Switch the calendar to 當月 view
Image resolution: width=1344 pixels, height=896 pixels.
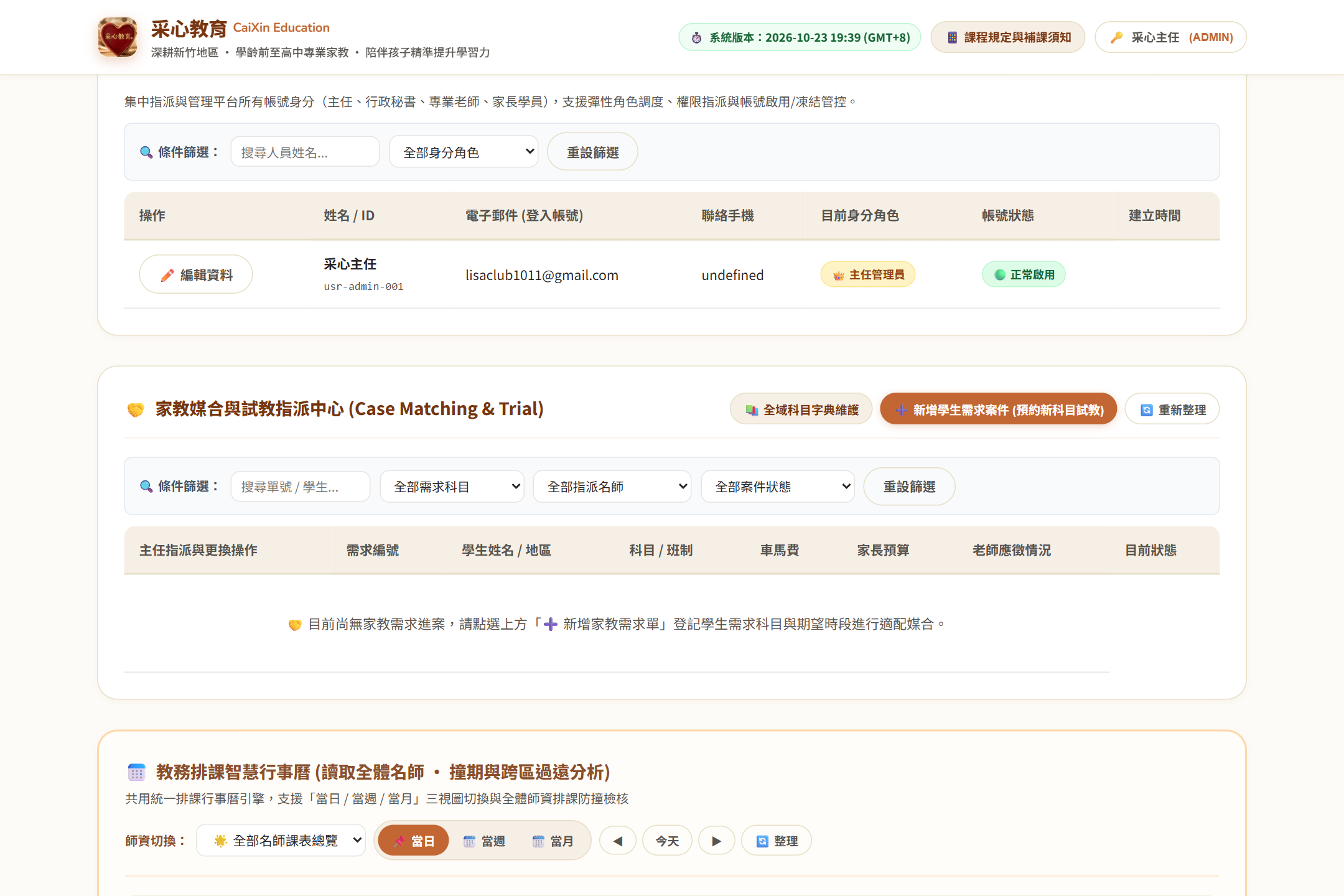(x=553, y=841)
